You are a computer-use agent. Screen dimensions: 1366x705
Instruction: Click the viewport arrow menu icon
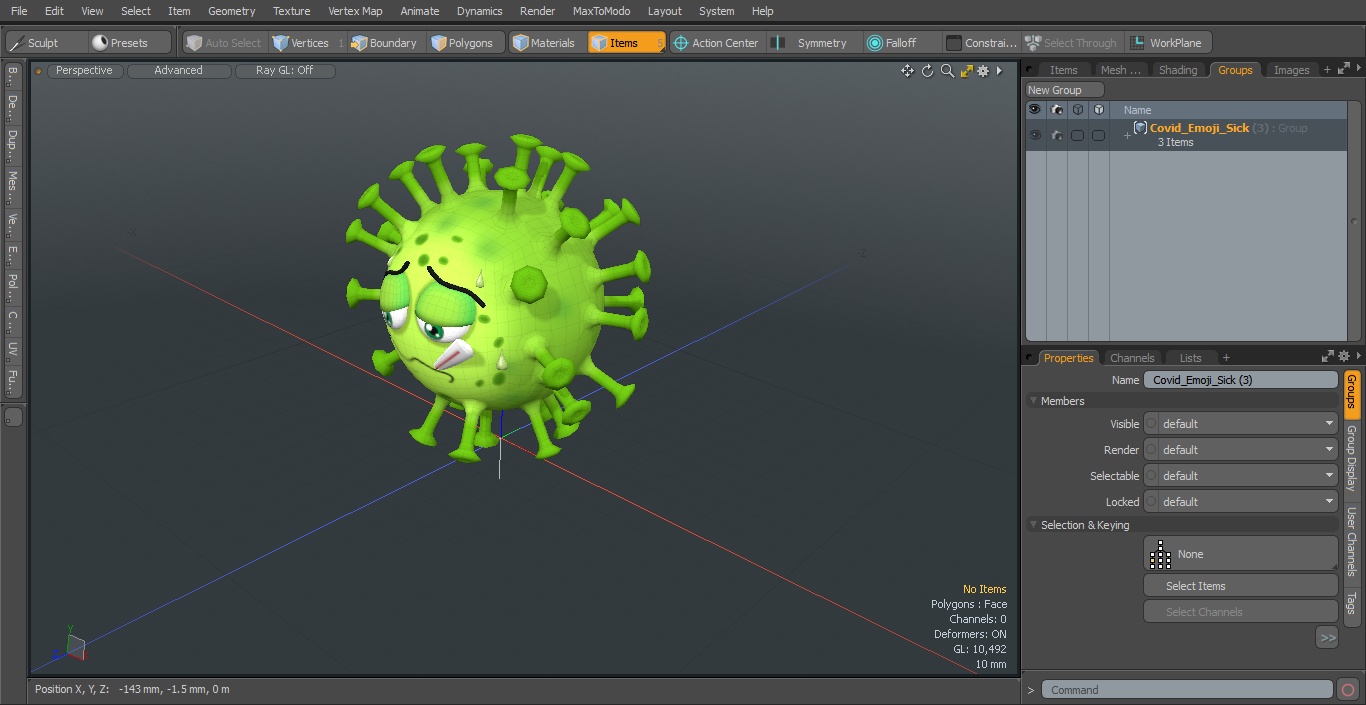(x=999, y=71)
